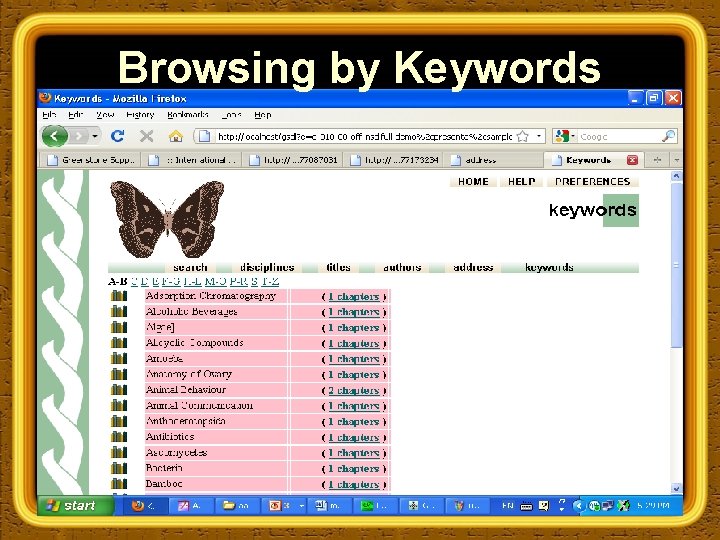Go to the Firefox Home icon
The image size is (720, 540).
(175, 136)
